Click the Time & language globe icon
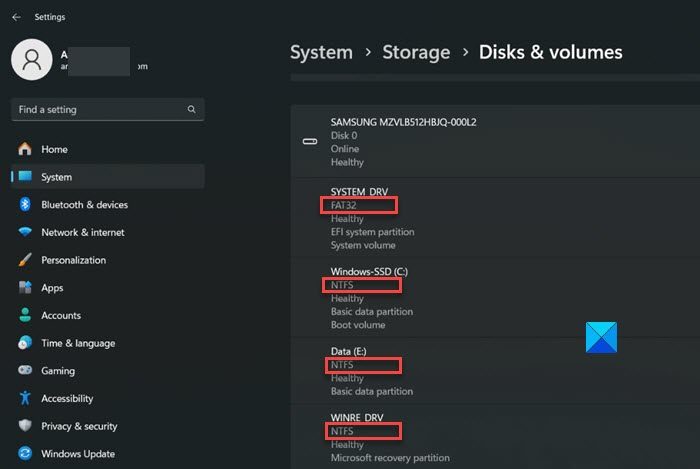 click(25, 343)
